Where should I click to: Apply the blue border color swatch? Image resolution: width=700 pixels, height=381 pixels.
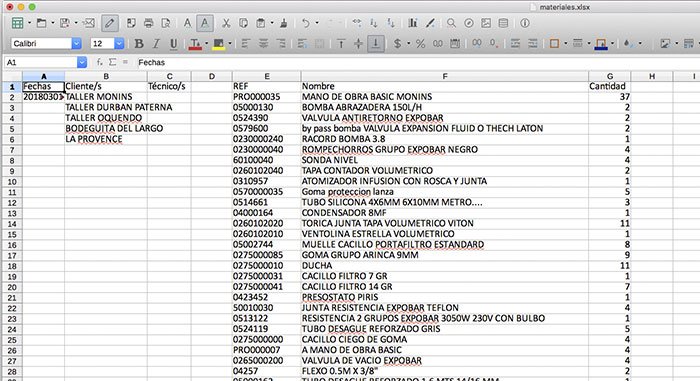(x=601, y=44)
